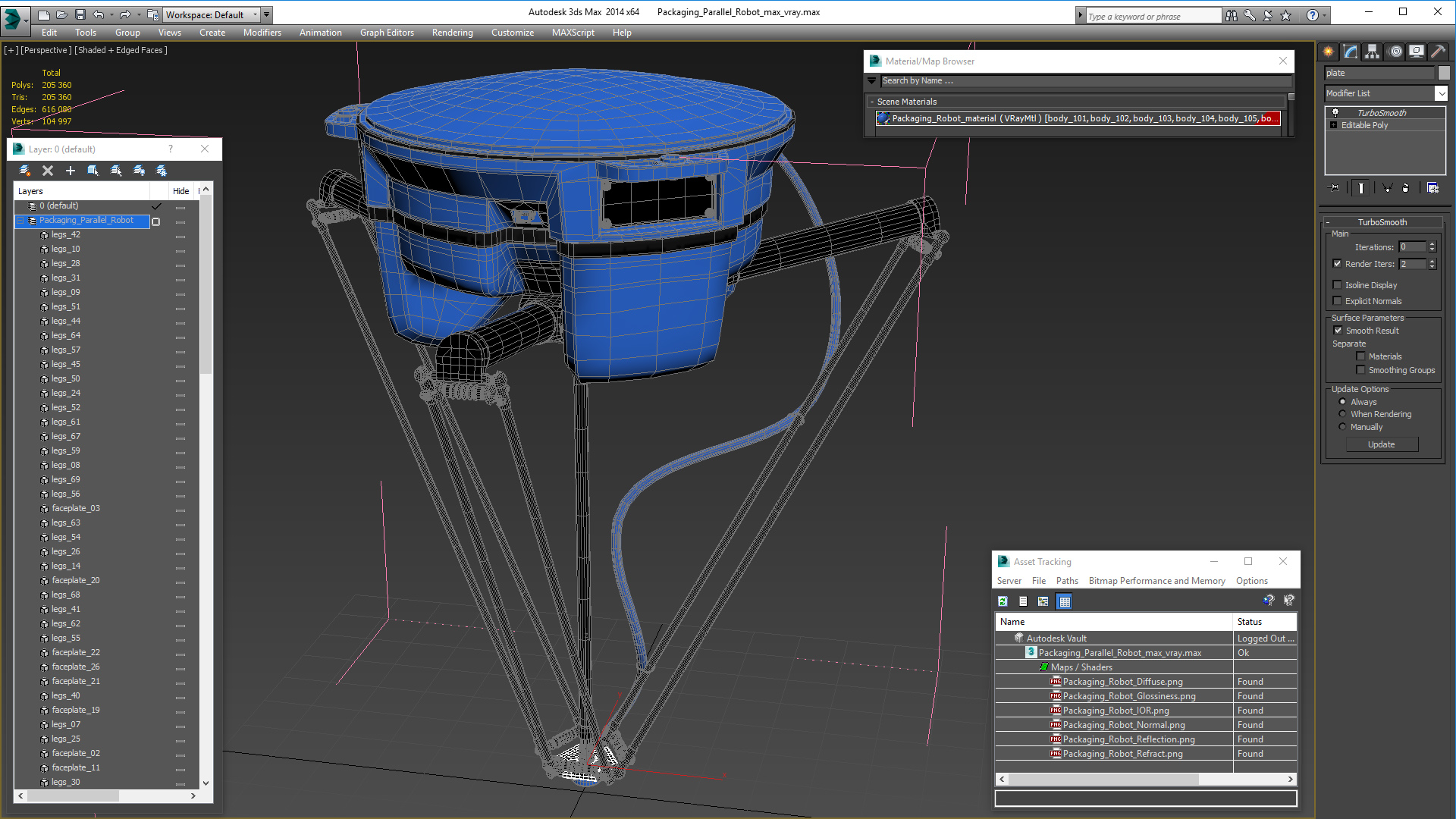Uncheck the Smooth Result checkbox
The height and width of the screenshot is (819, 1456).
[x=1338, y=331]
